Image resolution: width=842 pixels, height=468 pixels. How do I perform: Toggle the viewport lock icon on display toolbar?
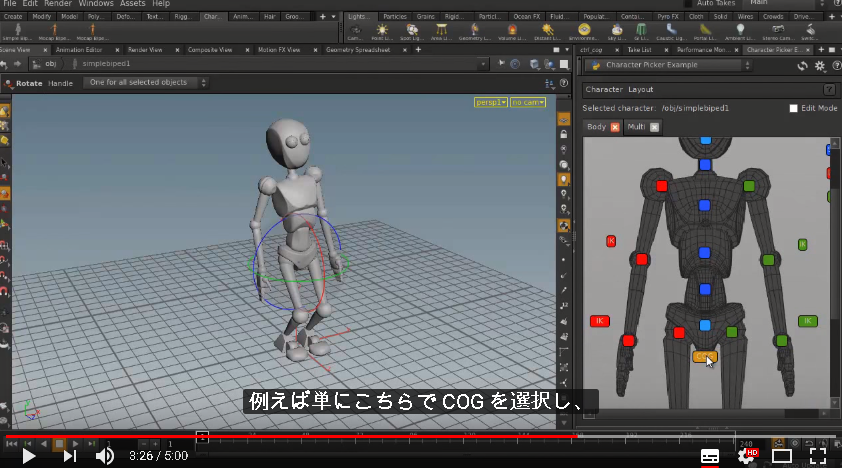(x=564, y=134)
